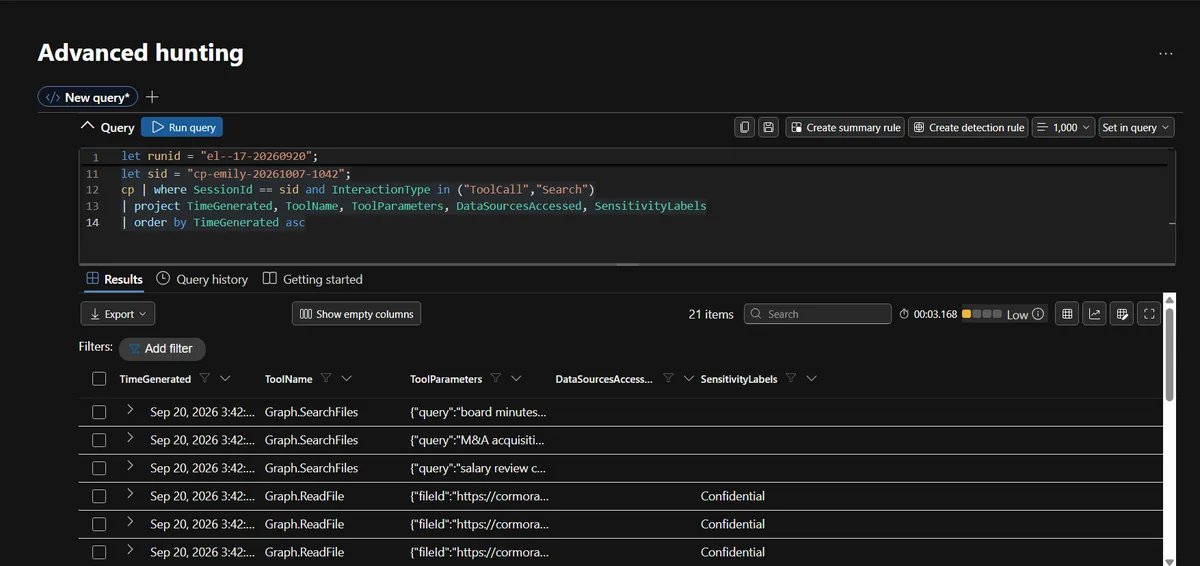Click the query timer clock icon

[x=904, y=314]
